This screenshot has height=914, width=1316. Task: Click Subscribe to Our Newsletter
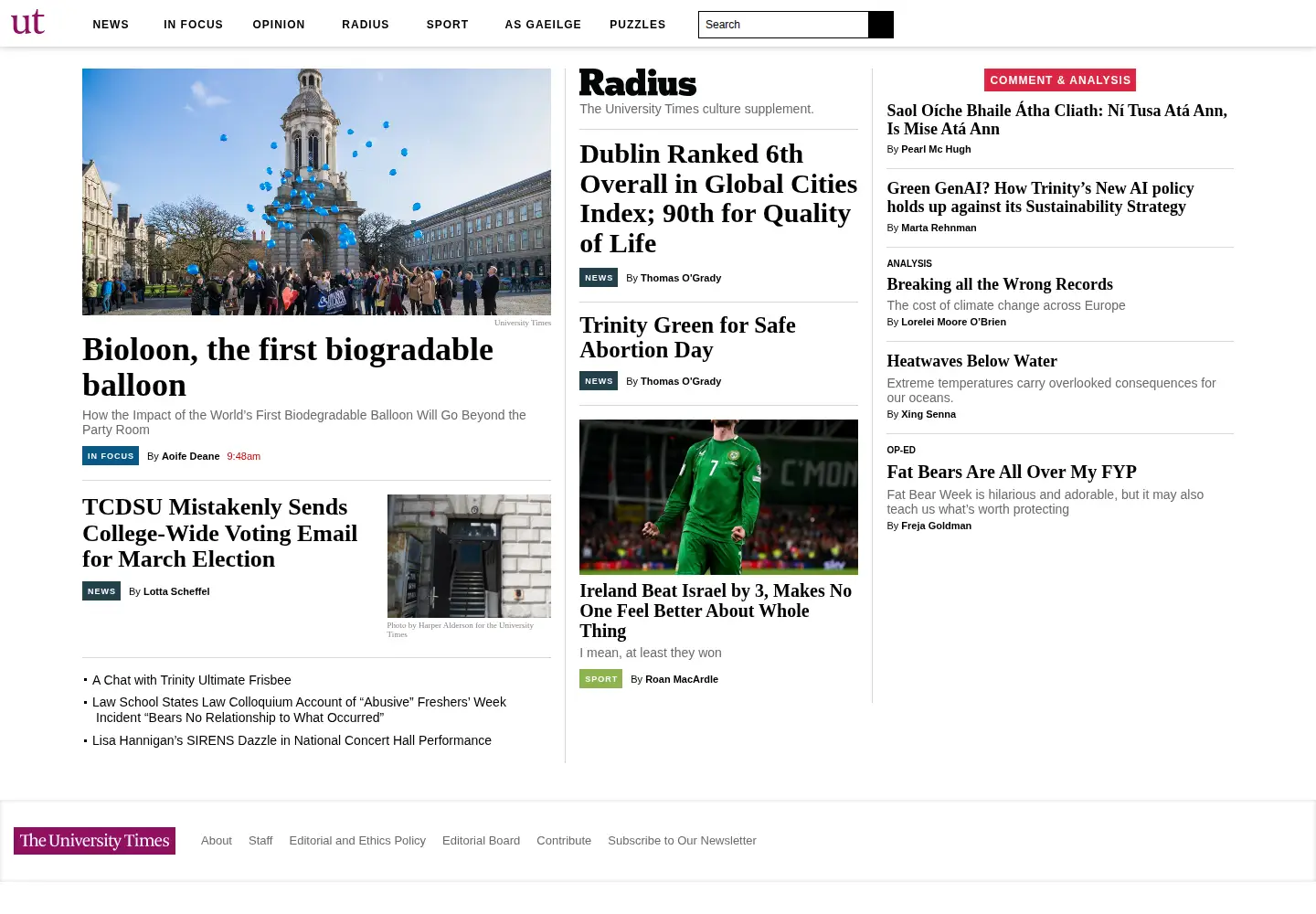coord(682,841)
